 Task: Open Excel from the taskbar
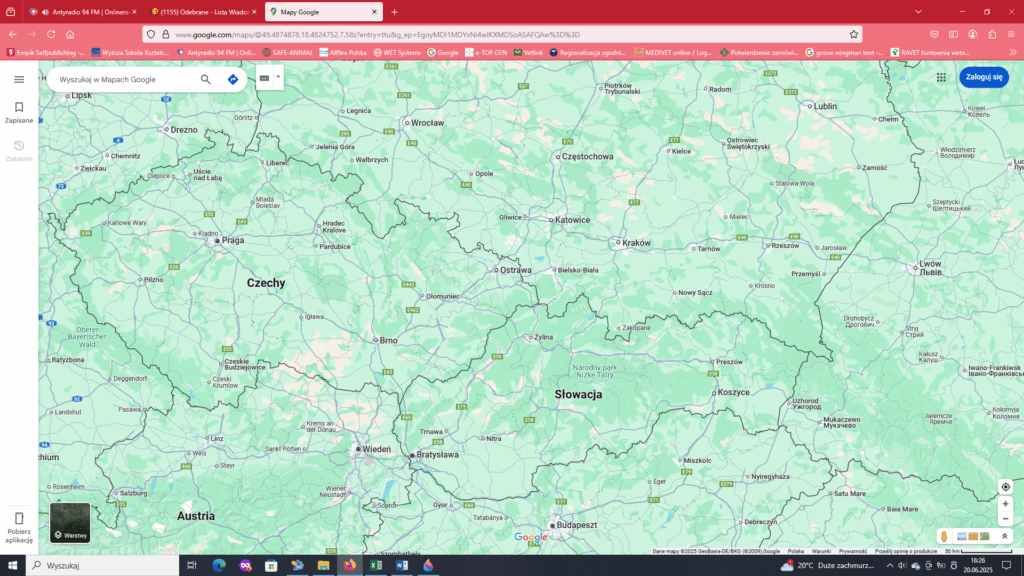[376, 566]
